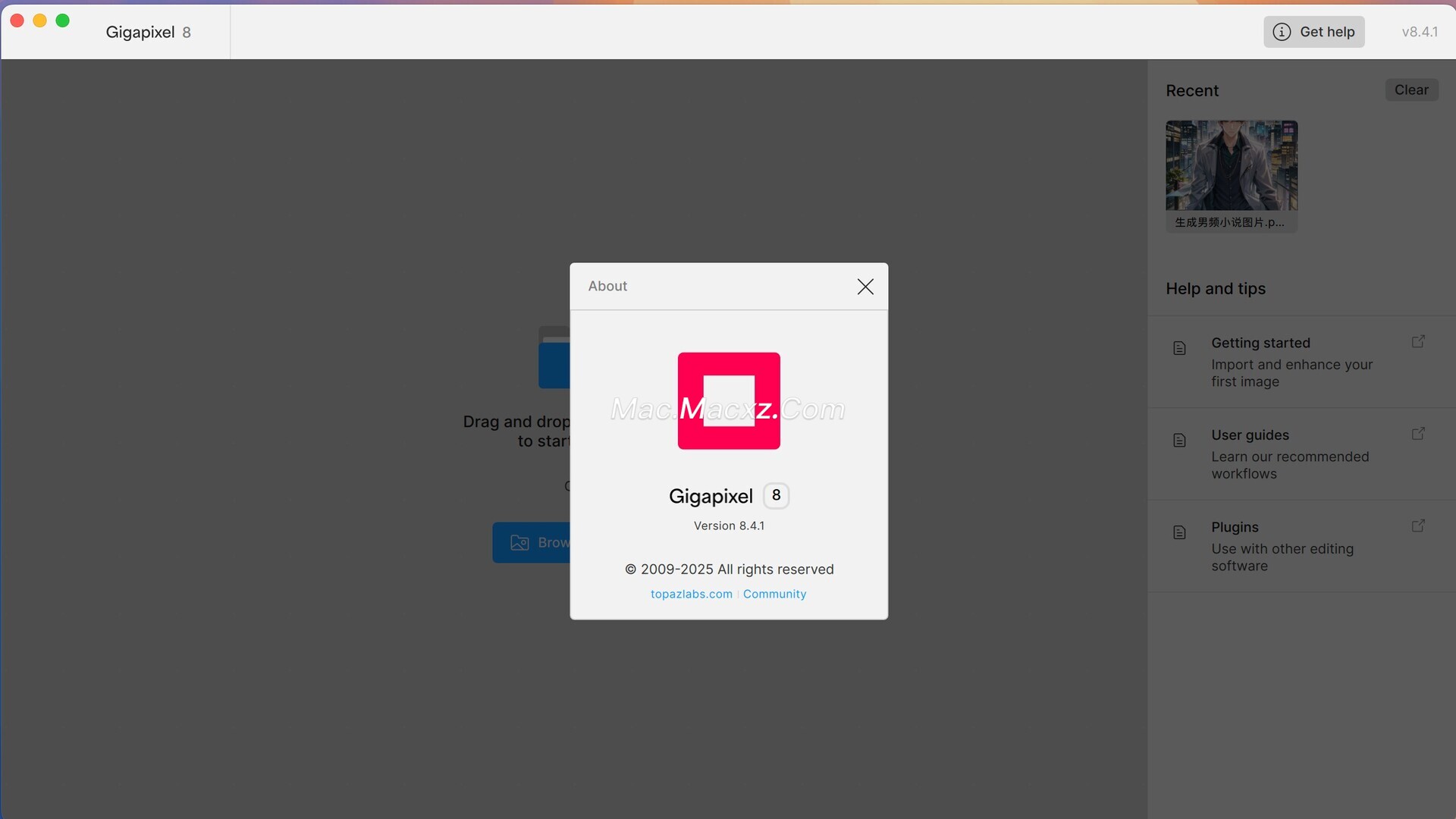The image size is (1456, 819).
Task: Open the Community link
Action: coord(774,594)
